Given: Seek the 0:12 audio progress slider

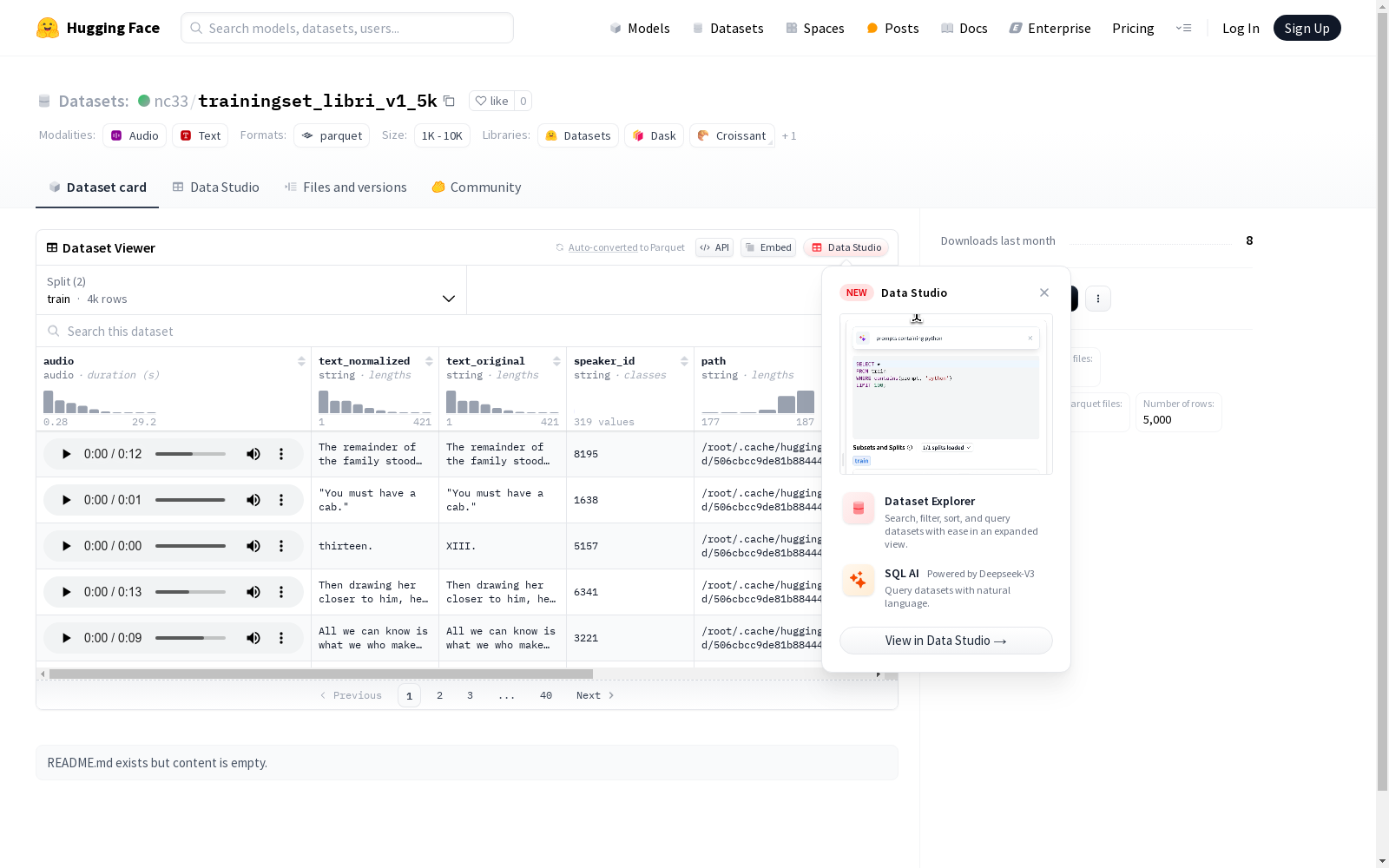Looking at the screenshot, I should [190, 454].
